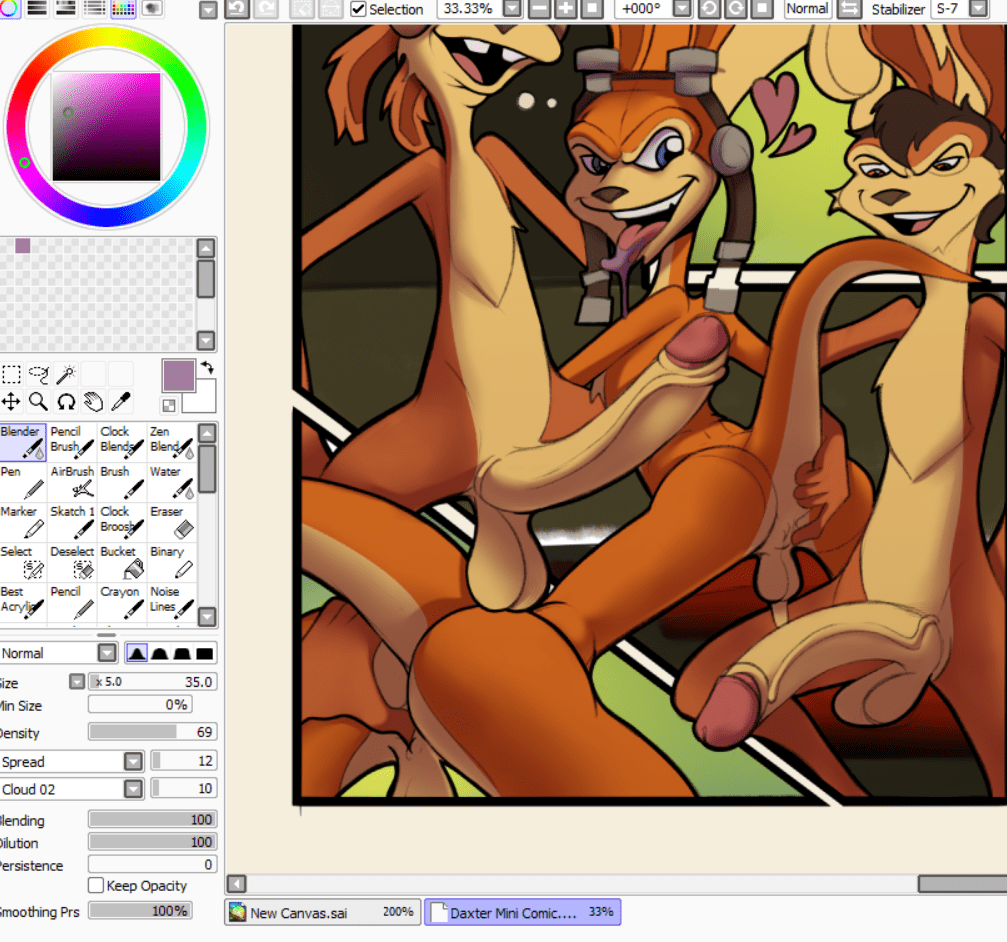Screen dimensions: 1007x942
Task: Select the AirBrush tool
Action: (72, 480)
